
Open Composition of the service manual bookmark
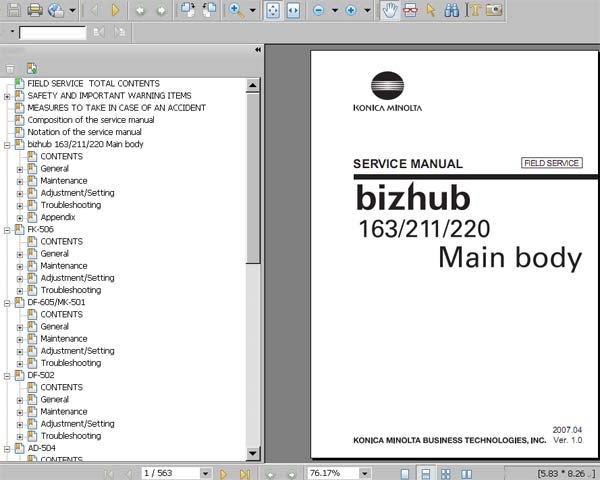click(x=91, y=120)
